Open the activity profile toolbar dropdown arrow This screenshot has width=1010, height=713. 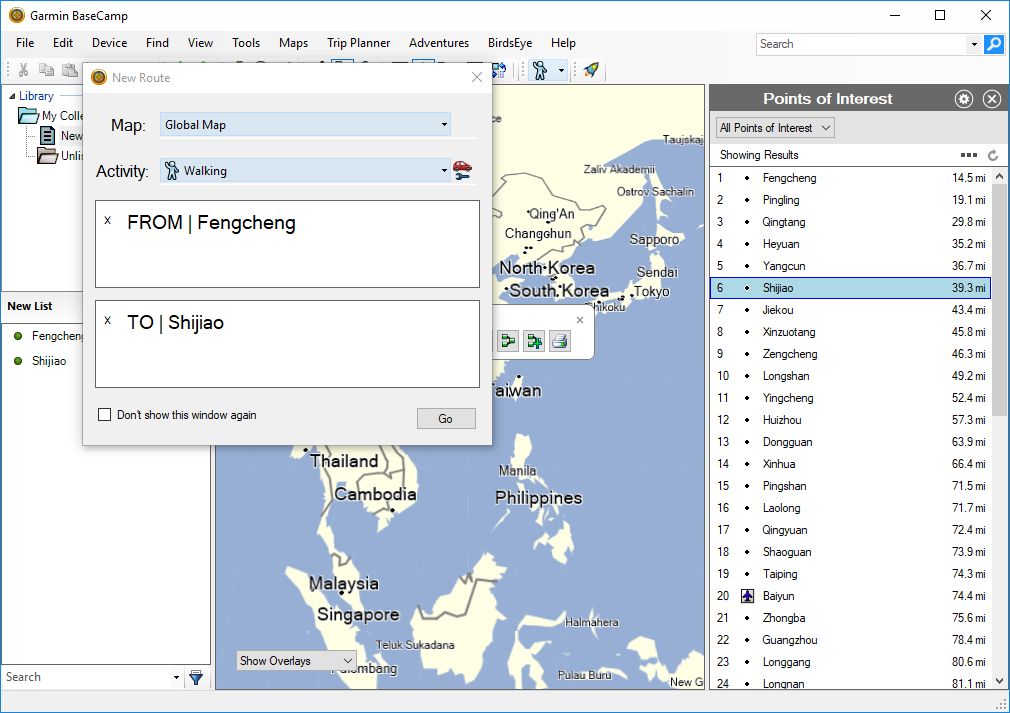pos(562,70)
